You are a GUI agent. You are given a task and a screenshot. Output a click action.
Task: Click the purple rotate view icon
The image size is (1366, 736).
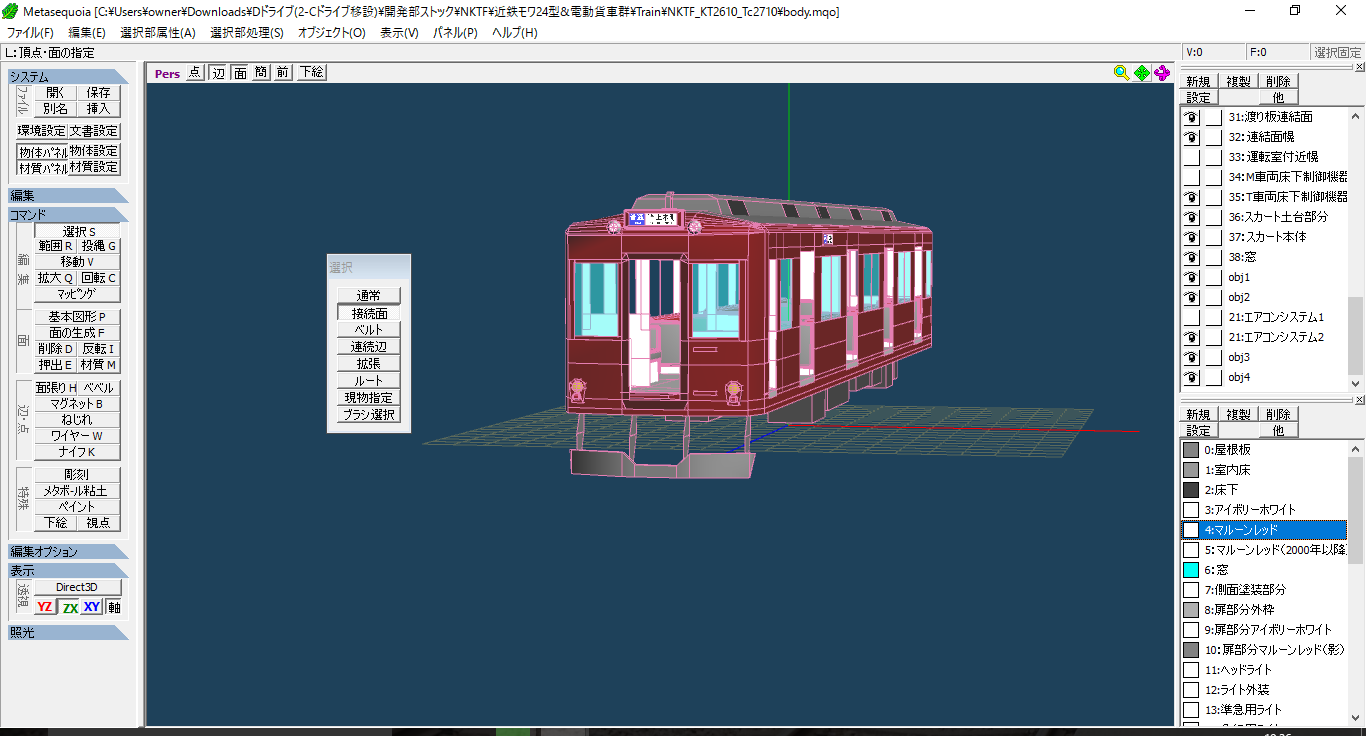1161,73
